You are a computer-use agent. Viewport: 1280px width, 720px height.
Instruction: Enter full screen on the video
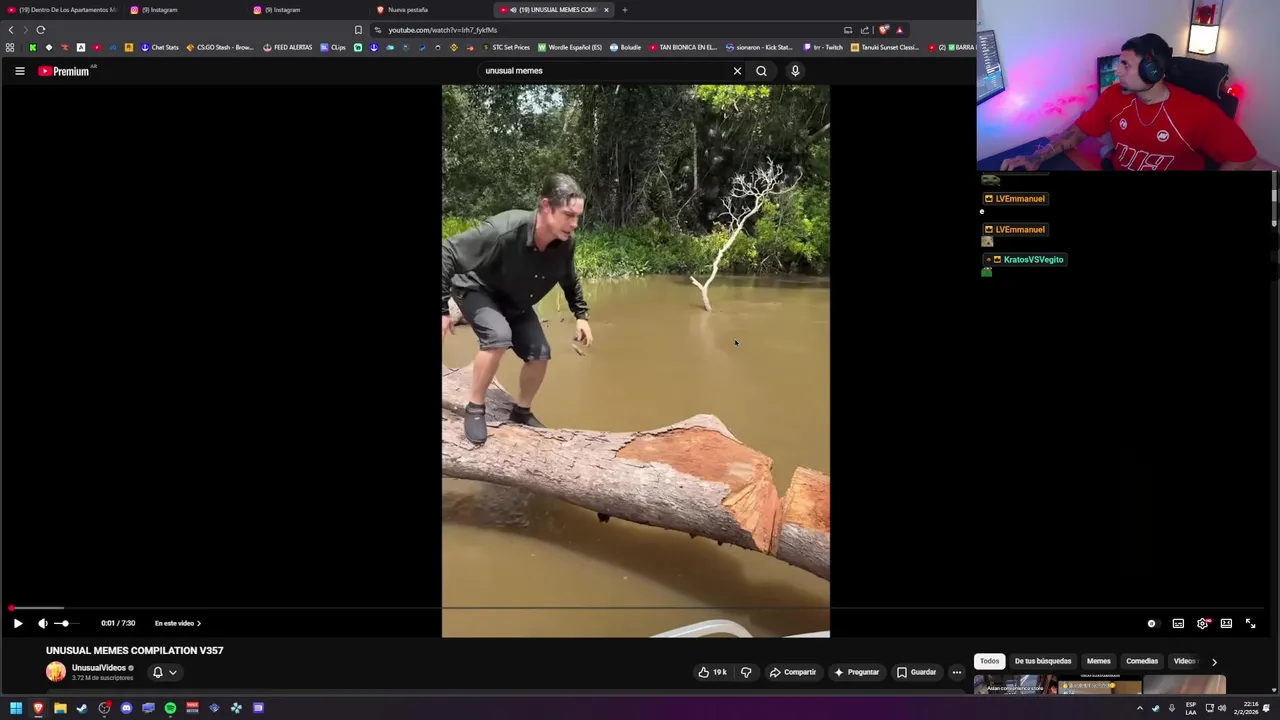pos(1250,623)
